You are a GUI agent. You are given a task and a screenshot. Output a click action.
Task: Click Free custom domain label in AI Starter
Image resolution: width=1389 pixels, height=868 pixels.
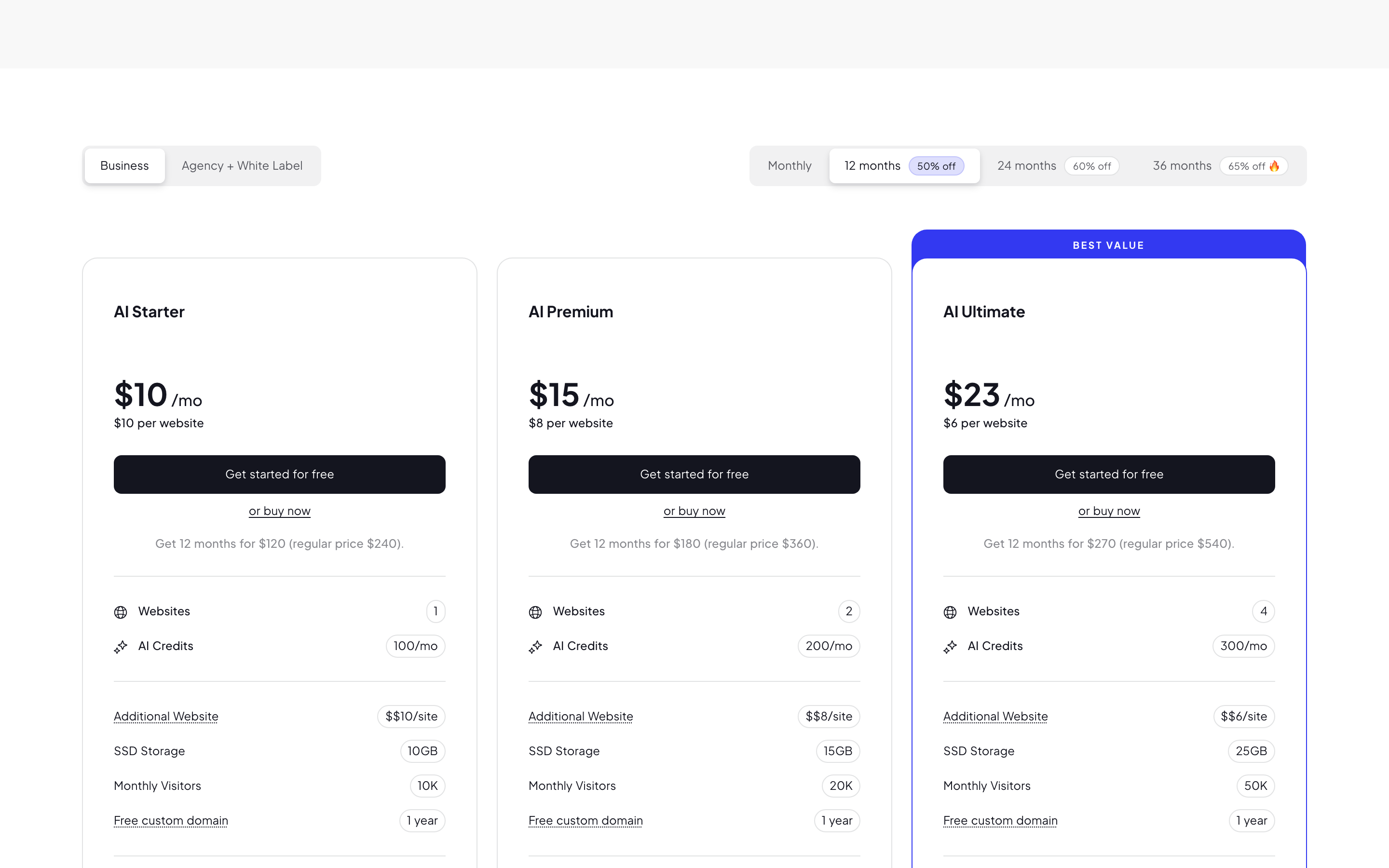pos(170,821)
